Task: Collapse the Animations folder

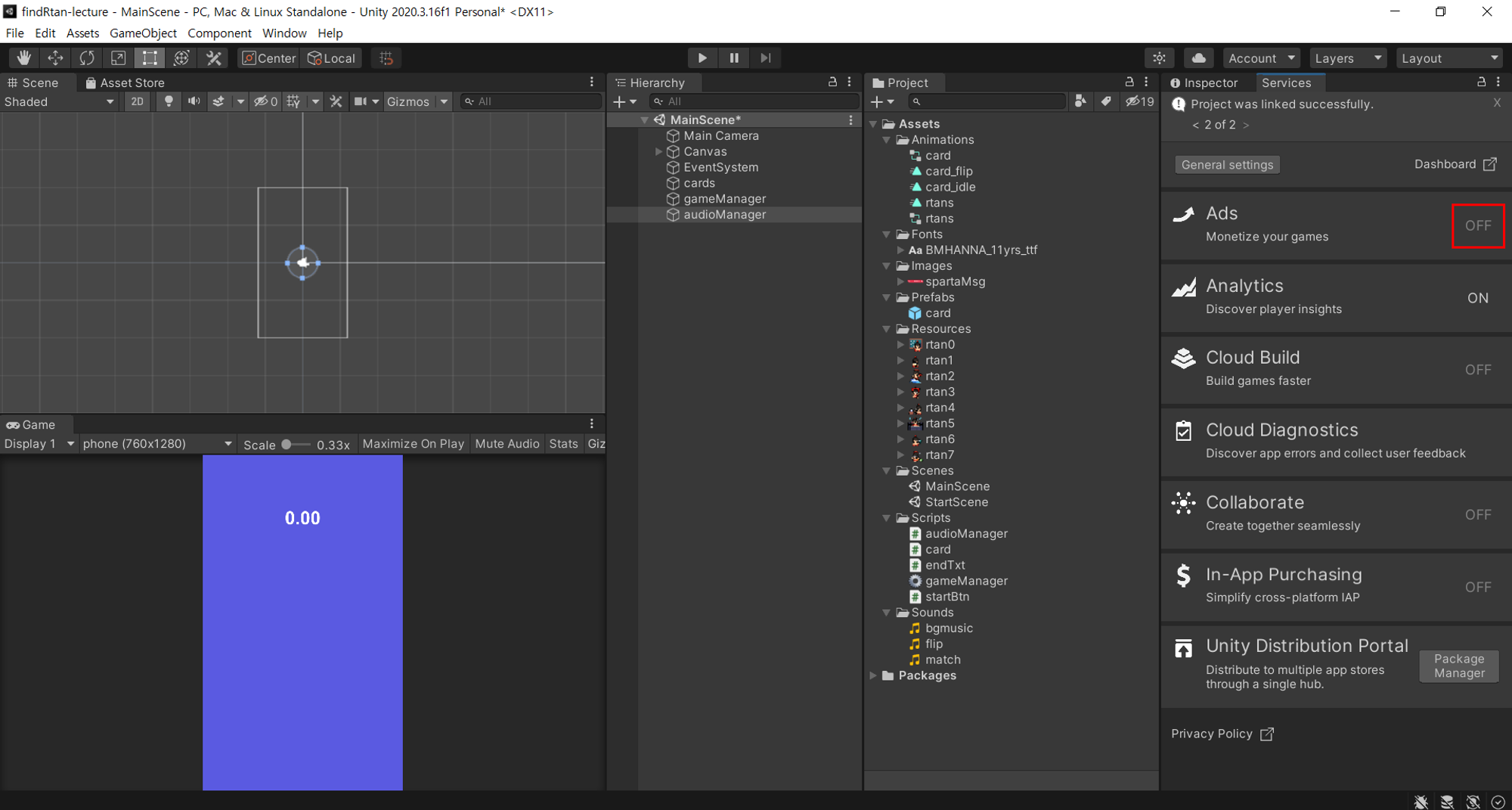Action: (887, 140)
